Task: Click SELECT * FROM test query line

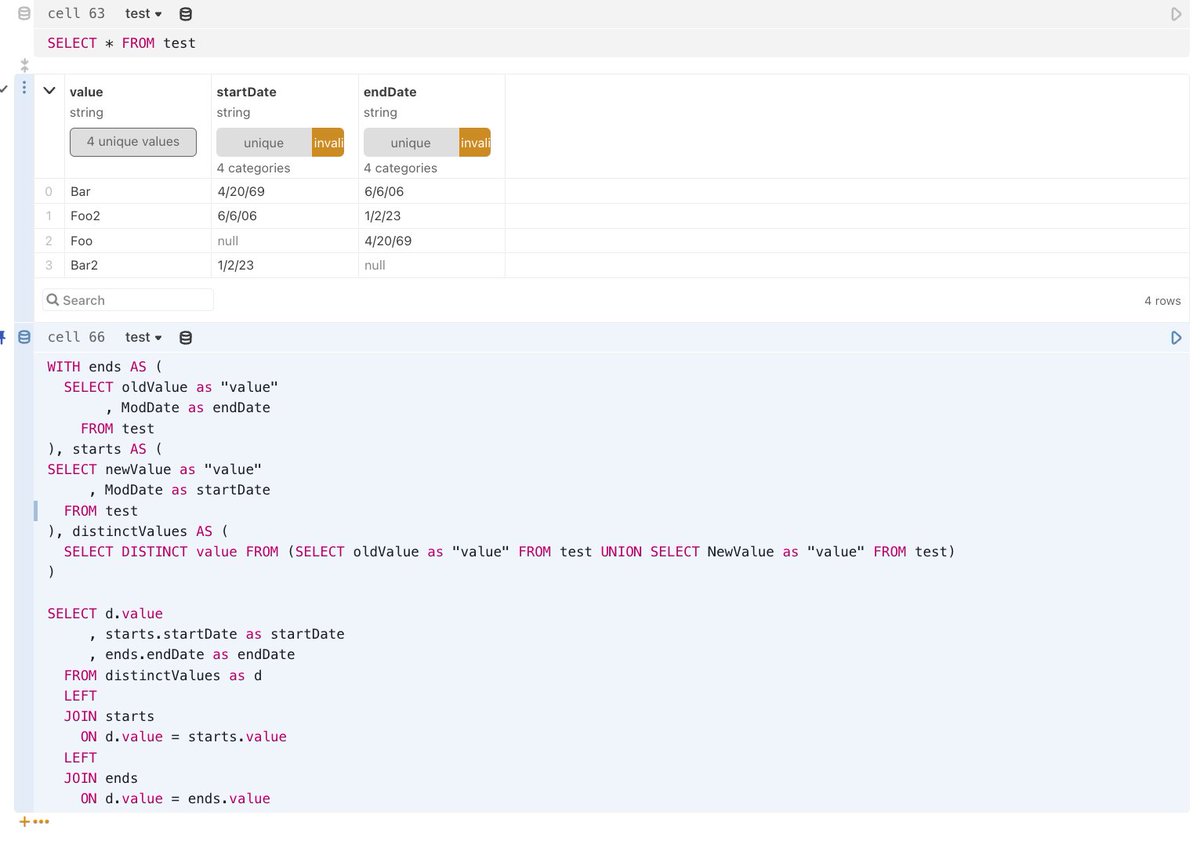Action: coord(122,43)
